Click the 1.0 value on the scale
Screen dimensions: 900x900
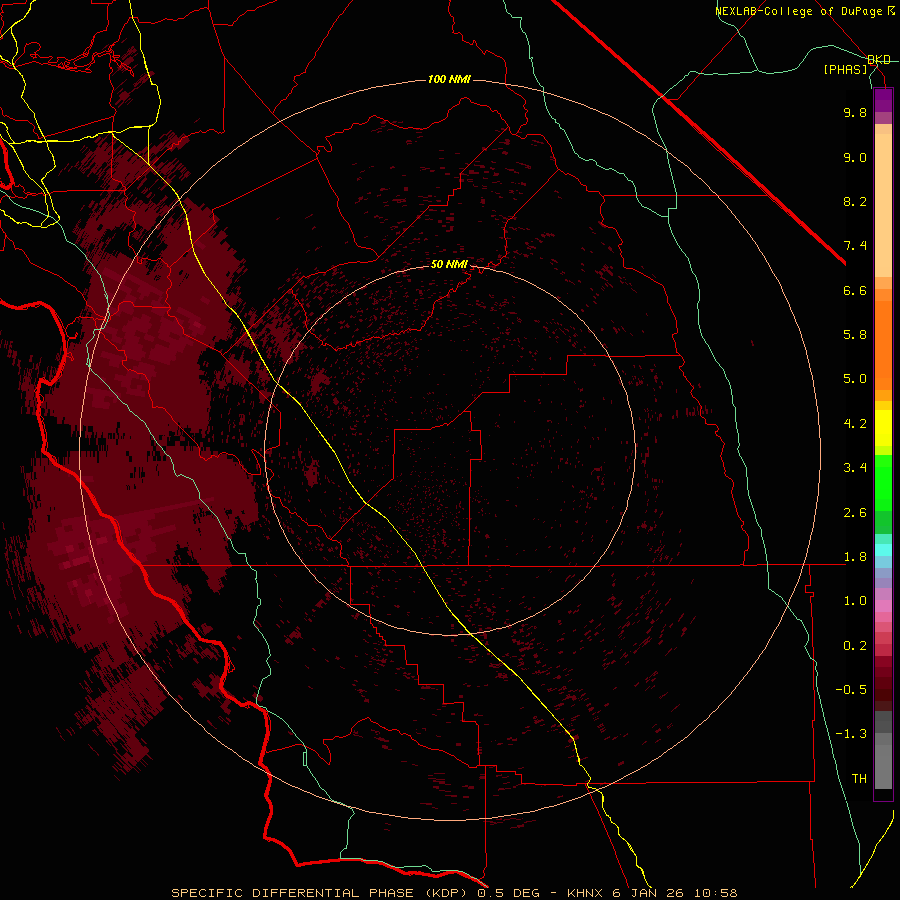point(855,601)
